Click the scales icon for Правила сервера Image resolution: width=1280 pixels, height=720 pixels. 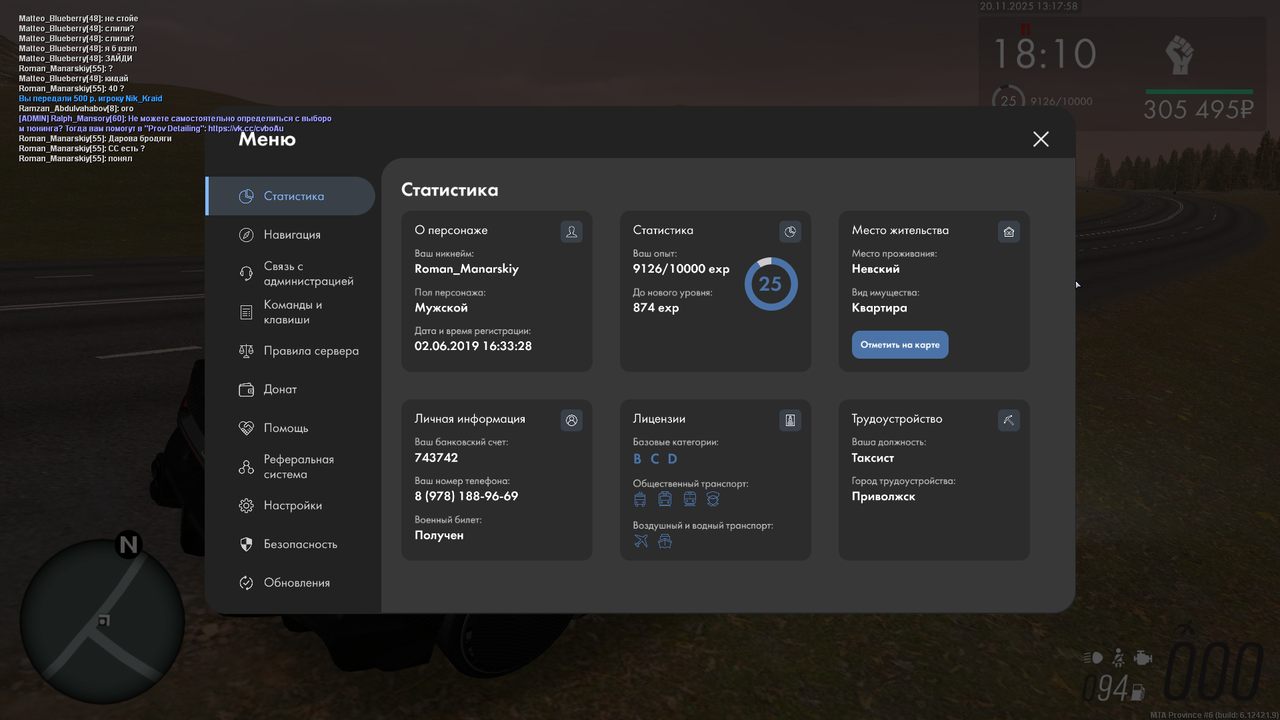[x=246, y=351]
